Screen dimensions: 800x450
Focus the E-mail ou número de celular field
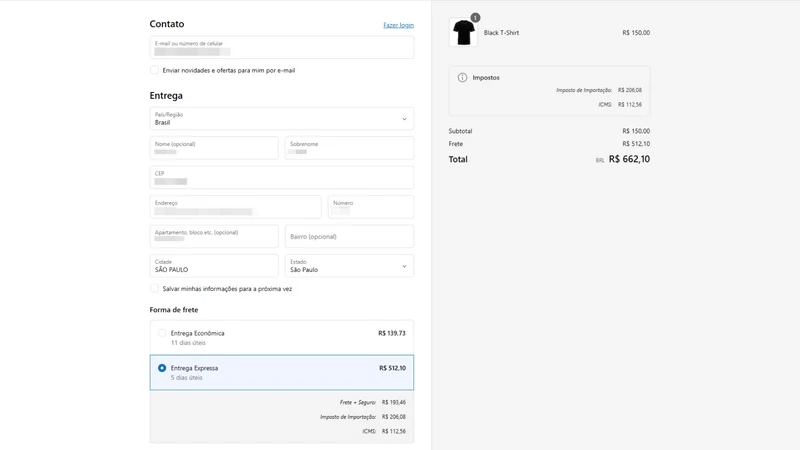coord(282,47)
